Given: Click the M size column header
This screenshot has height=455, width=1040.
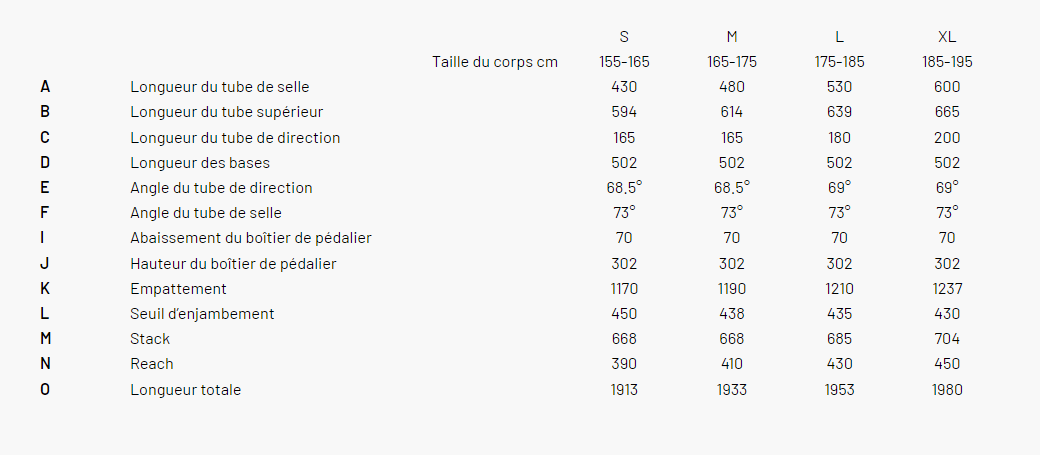Looking at the screenshot, I should coord(732,37).
